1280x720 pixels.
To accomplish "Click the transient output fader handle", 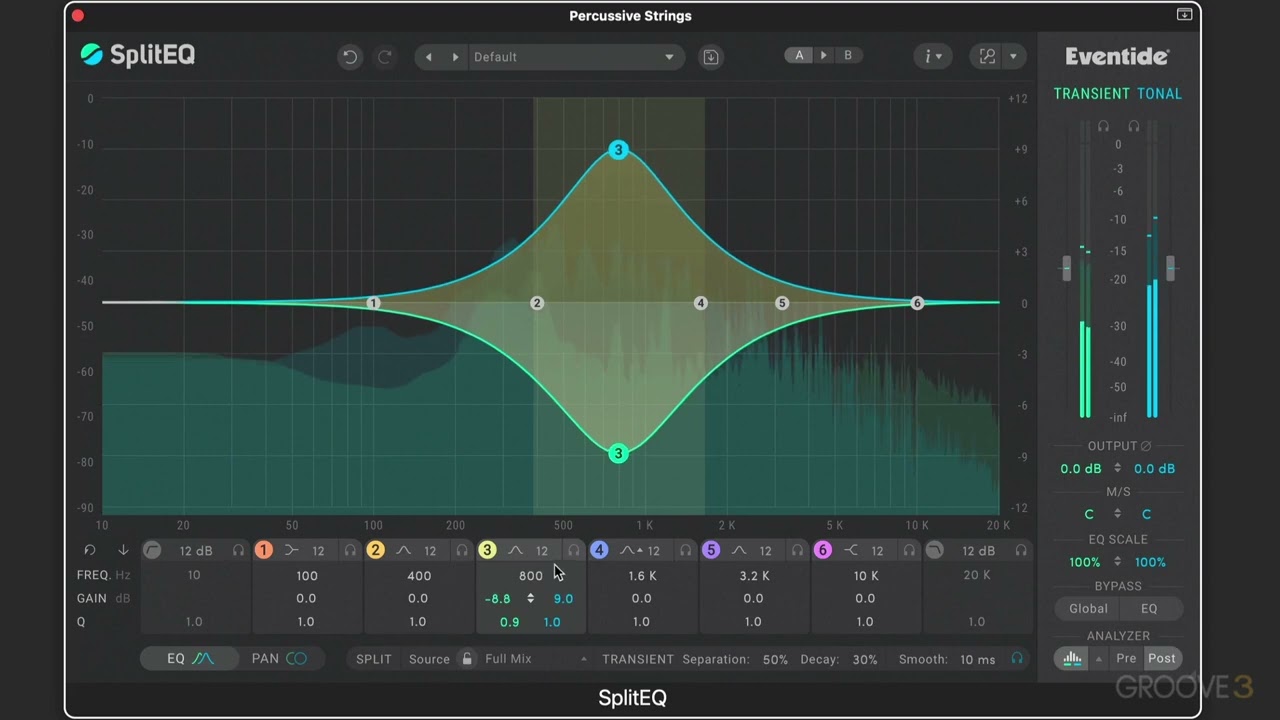I will 1066,267.
